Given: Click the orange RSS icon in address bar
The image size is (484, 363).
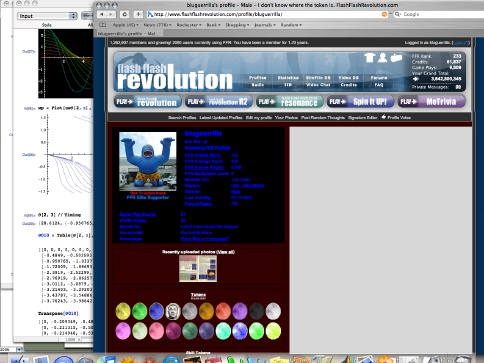Looking at the screenshot, I should click(x=384, y=14).
